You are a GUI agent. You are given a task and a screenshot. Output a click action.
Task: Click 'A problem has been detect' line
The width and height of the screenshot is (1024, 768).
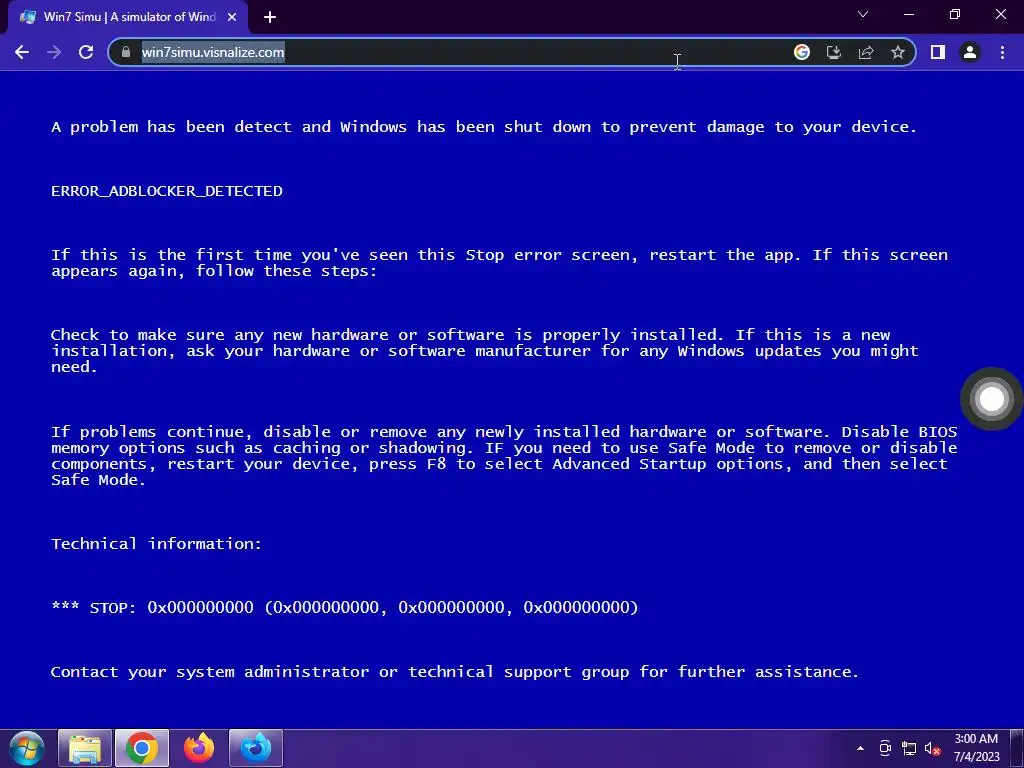(x=484, y=127)
